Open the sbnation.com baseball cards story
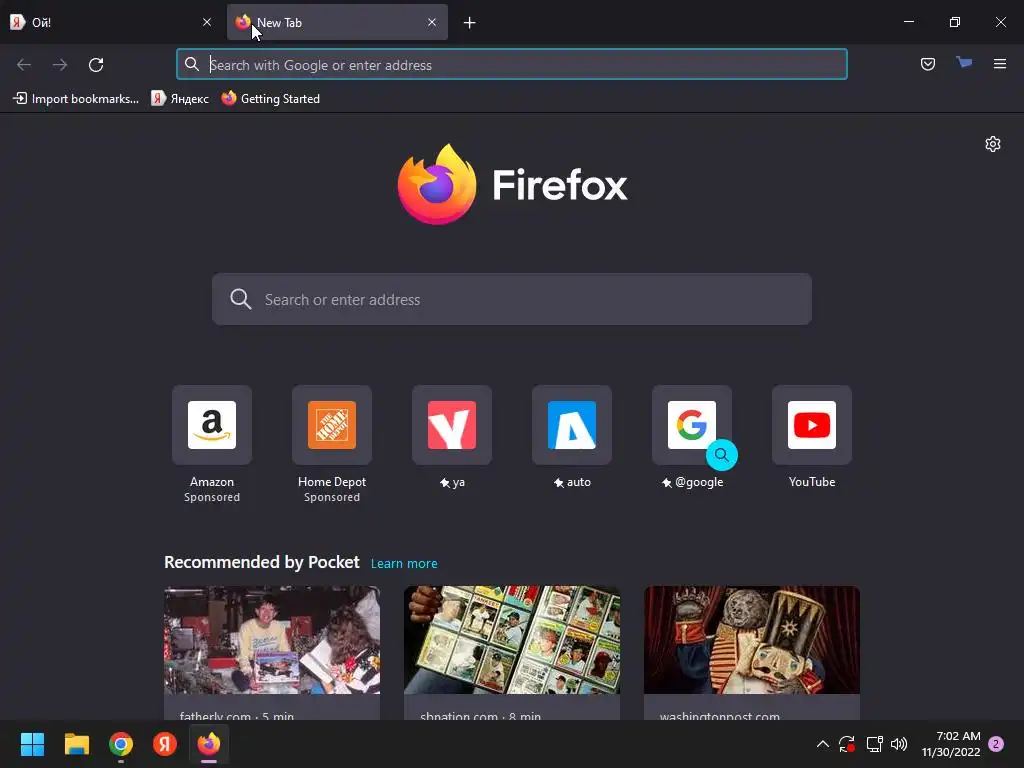 coord(512,640)
